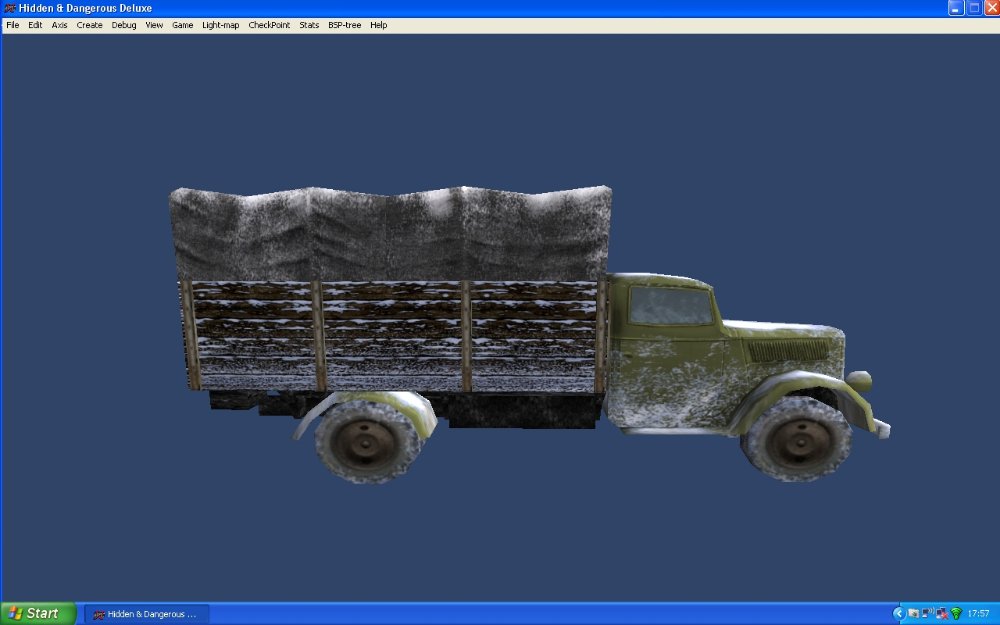The height and width of the screenshot is (625, 1000).
Task: Open the Create menu
Action: tap(89, 25)
